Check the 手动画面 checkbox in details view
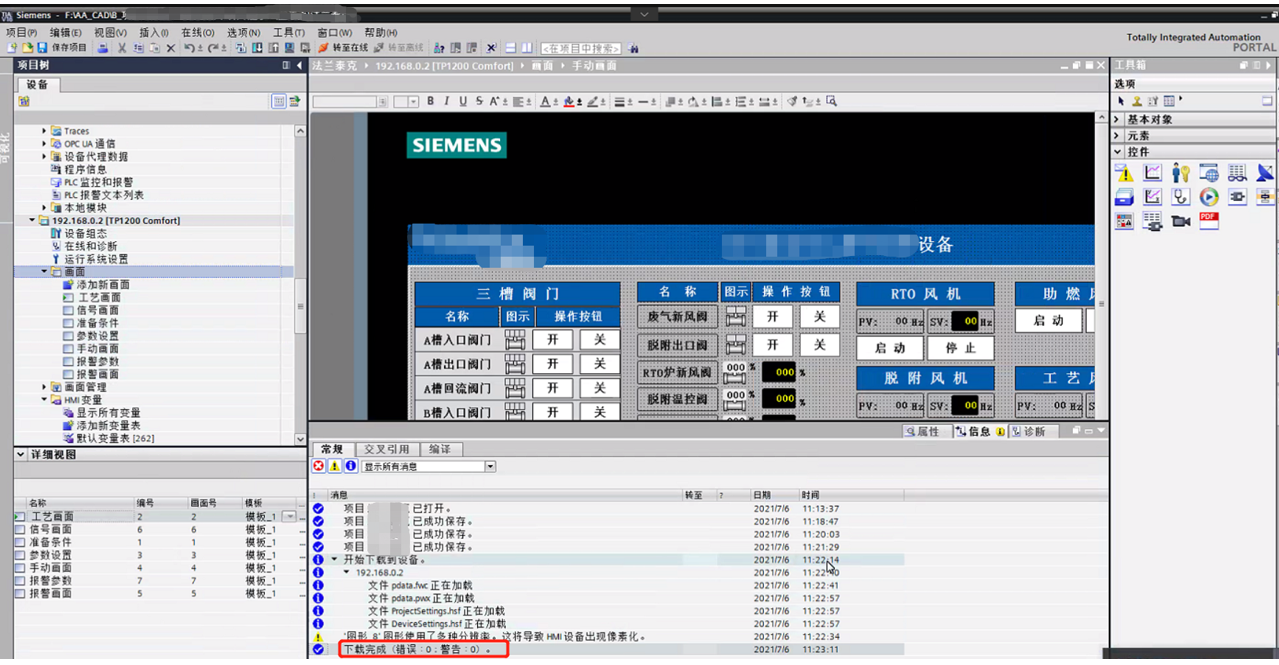 (20, 568)
